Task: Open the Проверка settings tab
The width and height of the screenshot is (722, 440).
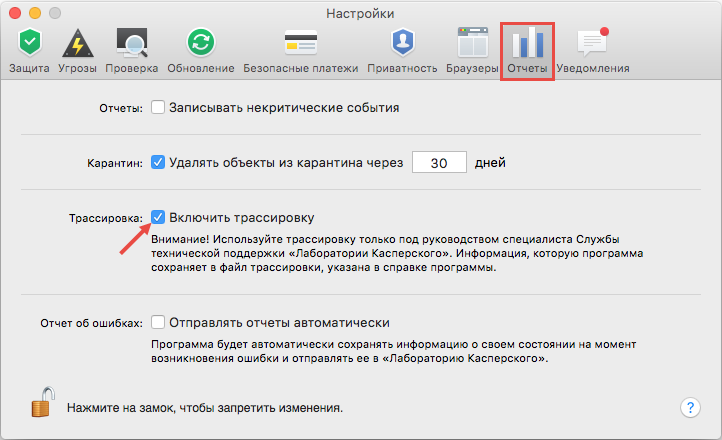Action: [x=132, y=51]
